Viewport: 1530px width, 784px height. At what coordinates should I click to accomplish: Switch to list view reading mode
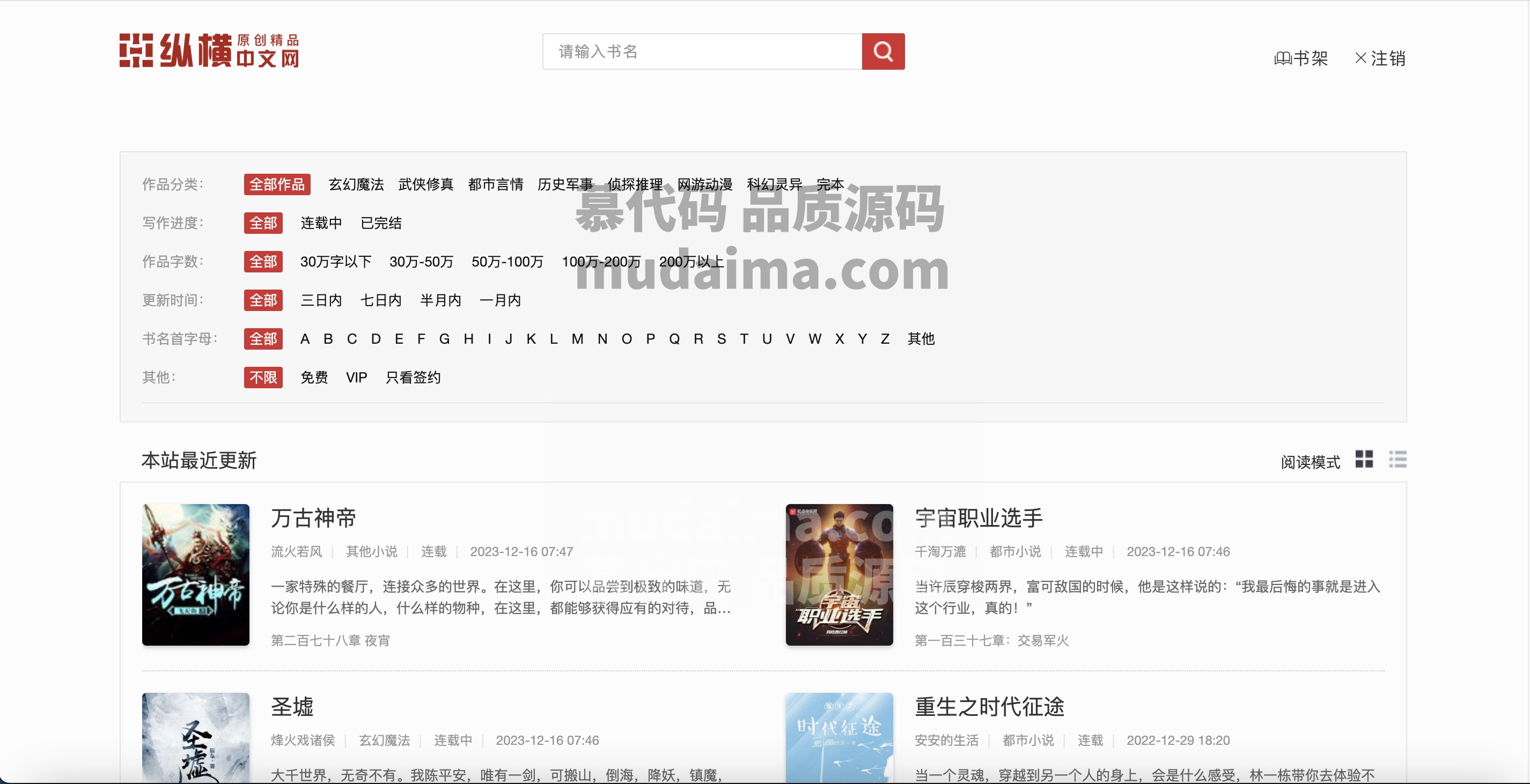click(x=1397, y=459)
